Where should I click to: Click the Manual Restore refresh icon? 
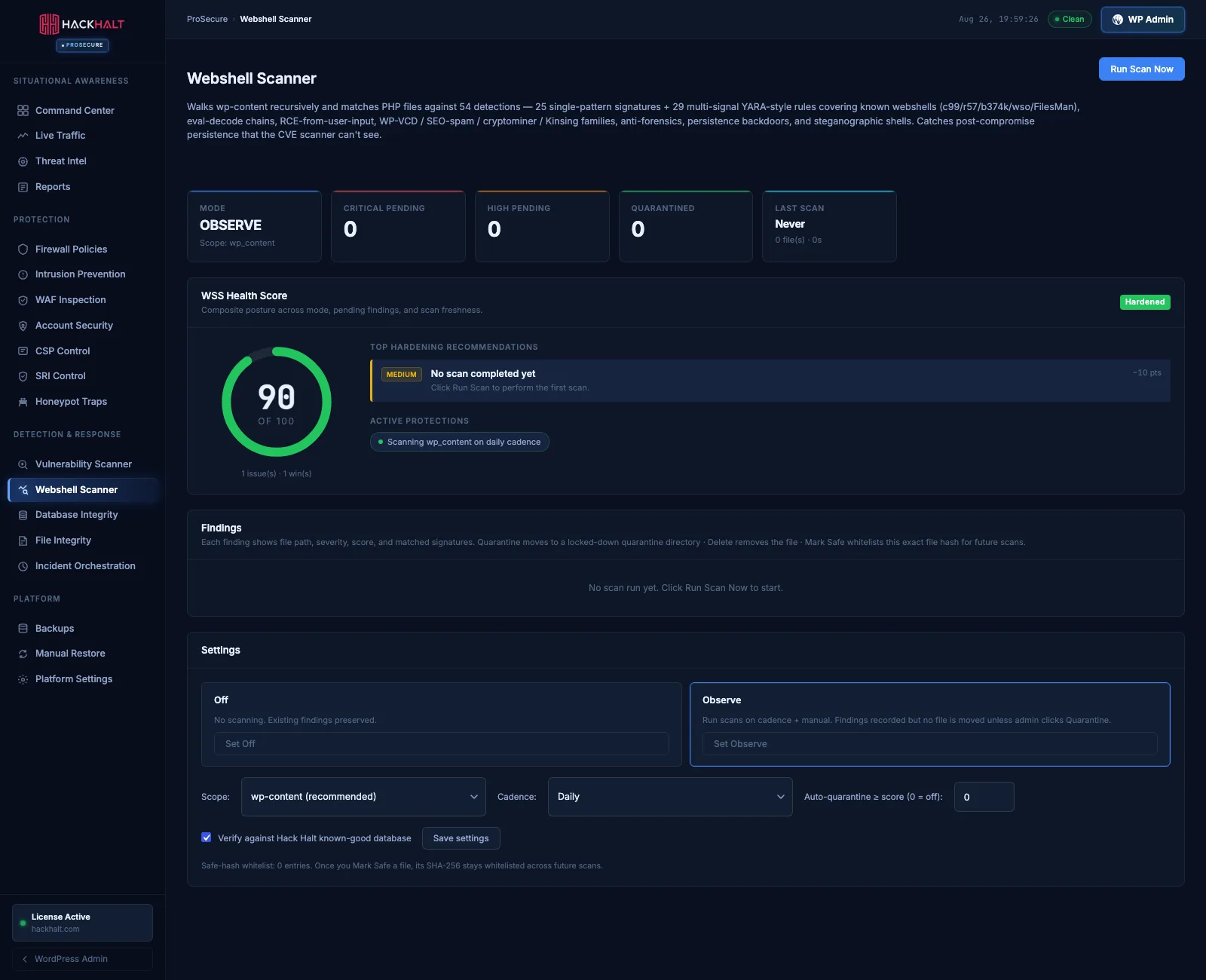tap(23, 654)
